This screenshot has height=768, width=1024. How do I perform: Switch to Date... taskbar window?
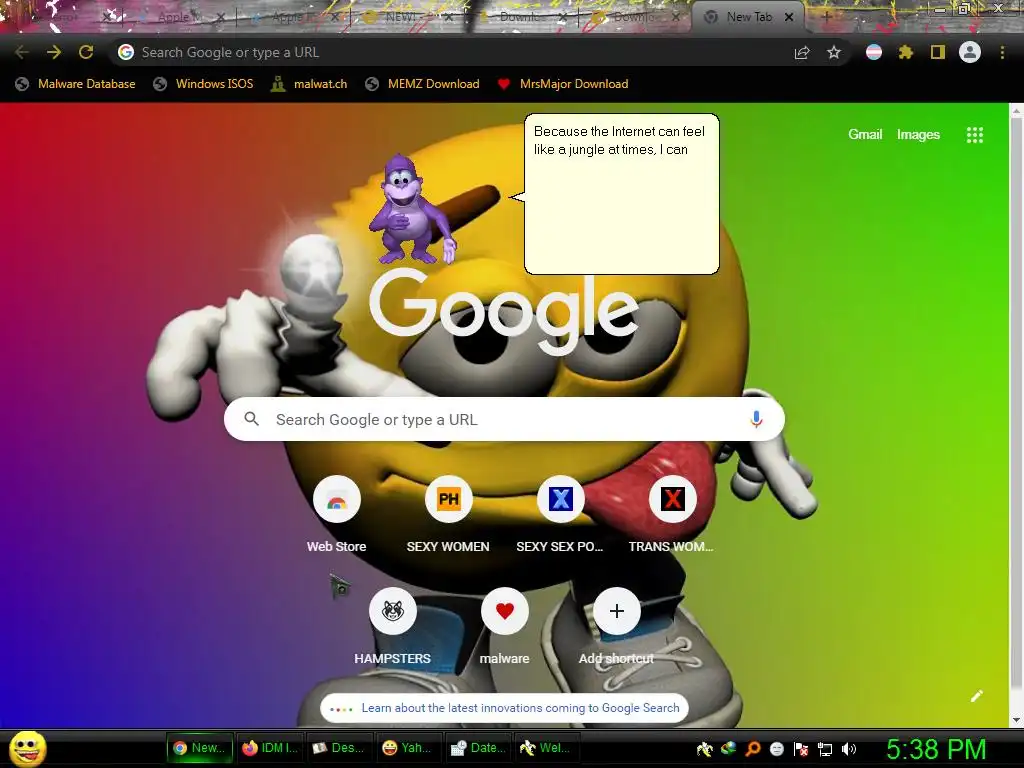478,748
